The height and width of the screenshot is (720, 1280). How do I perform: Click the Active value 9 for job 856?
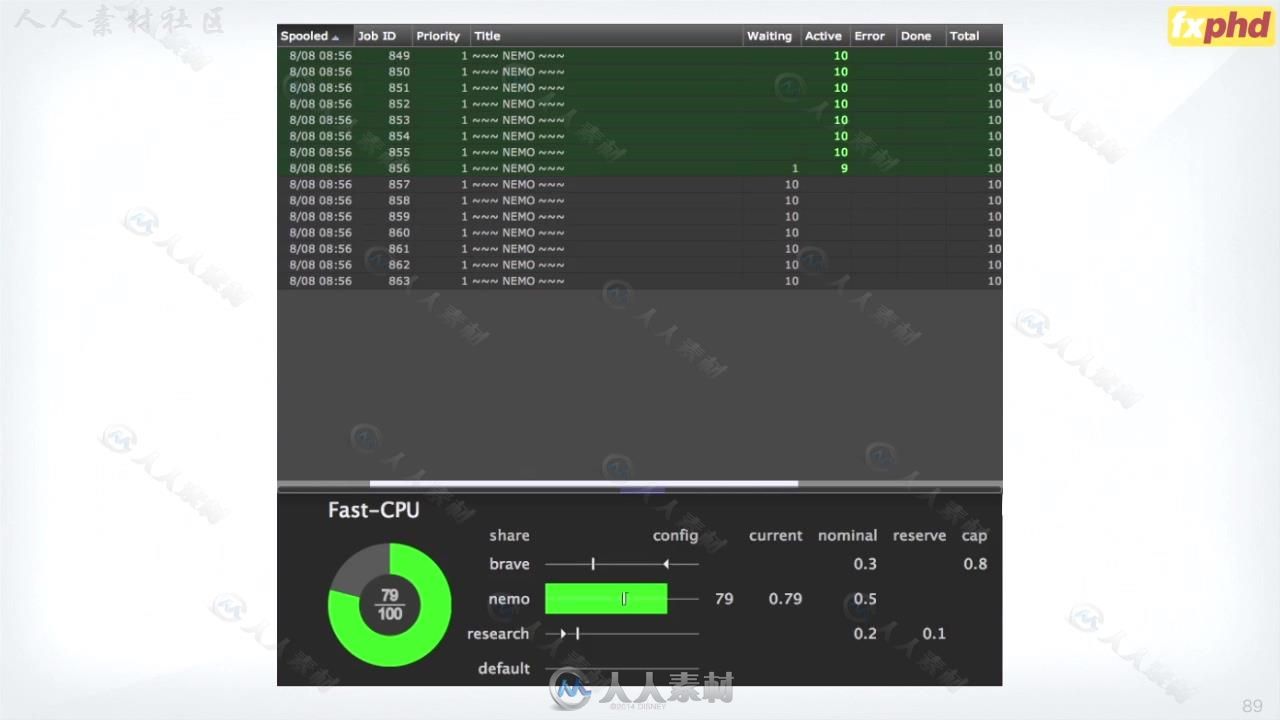point(844,168)
